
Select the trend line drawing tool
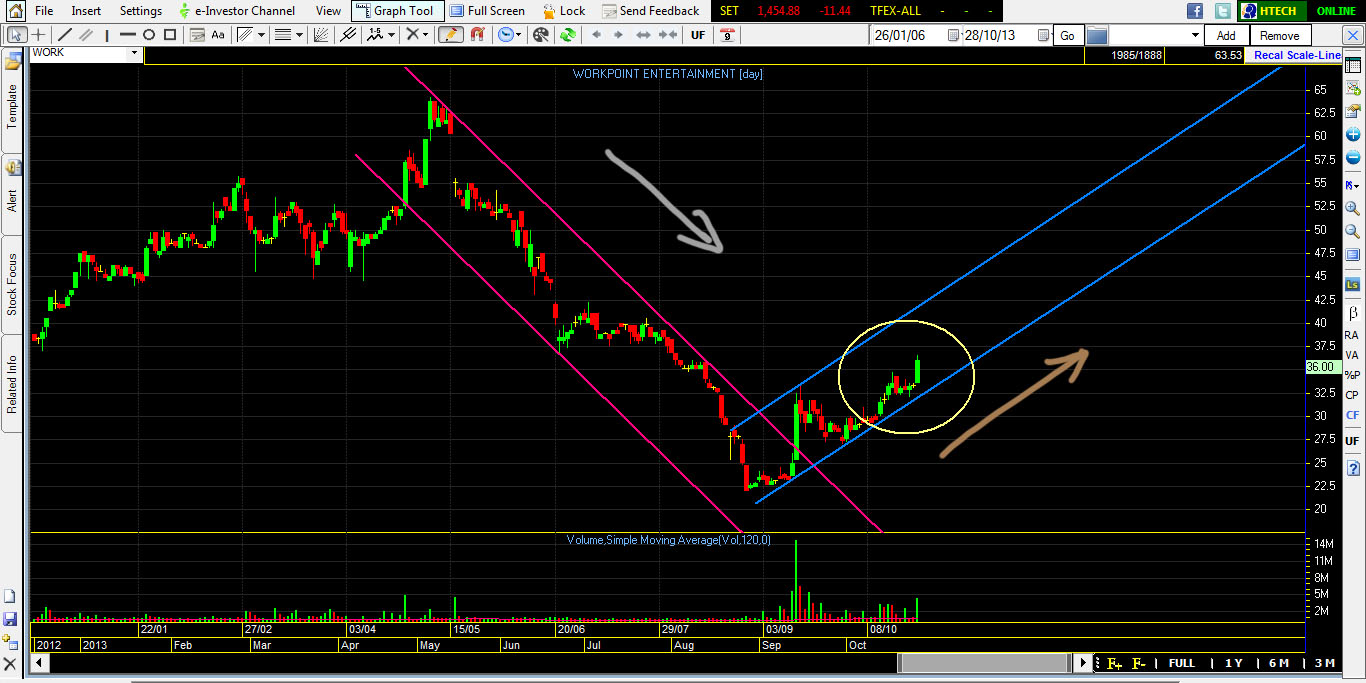(x=65, y=35)
